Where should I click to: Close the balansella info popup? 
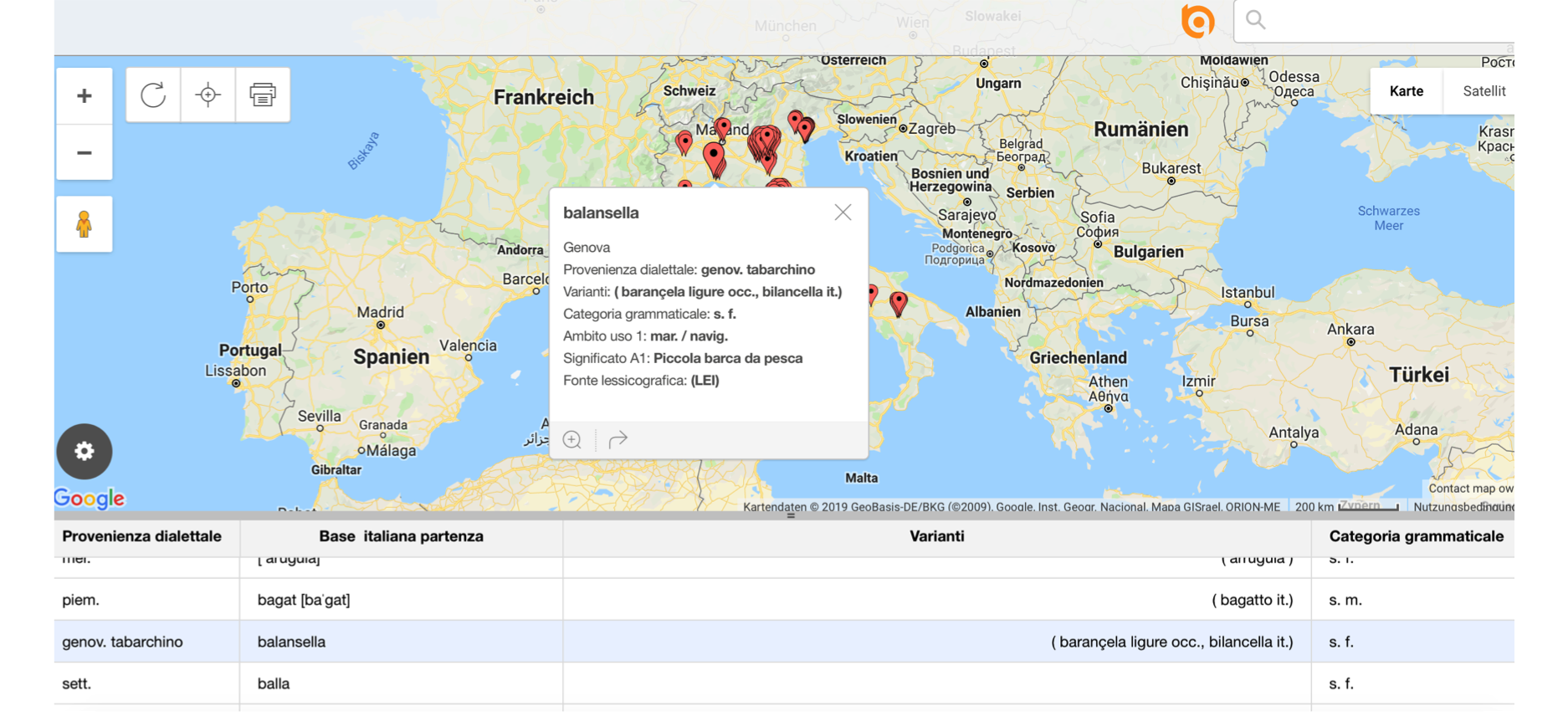click(843, 213)
